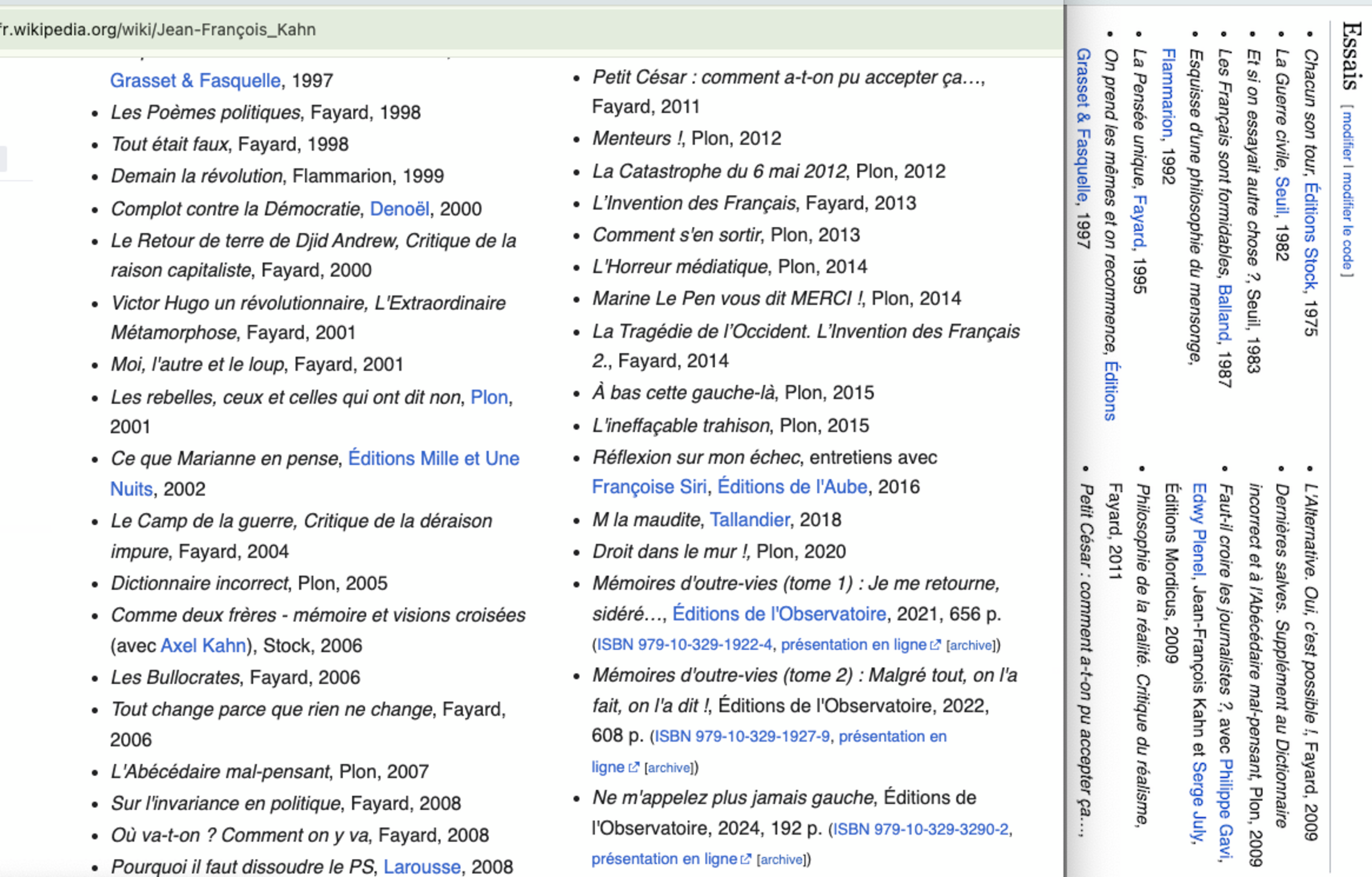
Task: Open archive link for Mémoires d'outre-vies tome 1
Action: (970, 646)
